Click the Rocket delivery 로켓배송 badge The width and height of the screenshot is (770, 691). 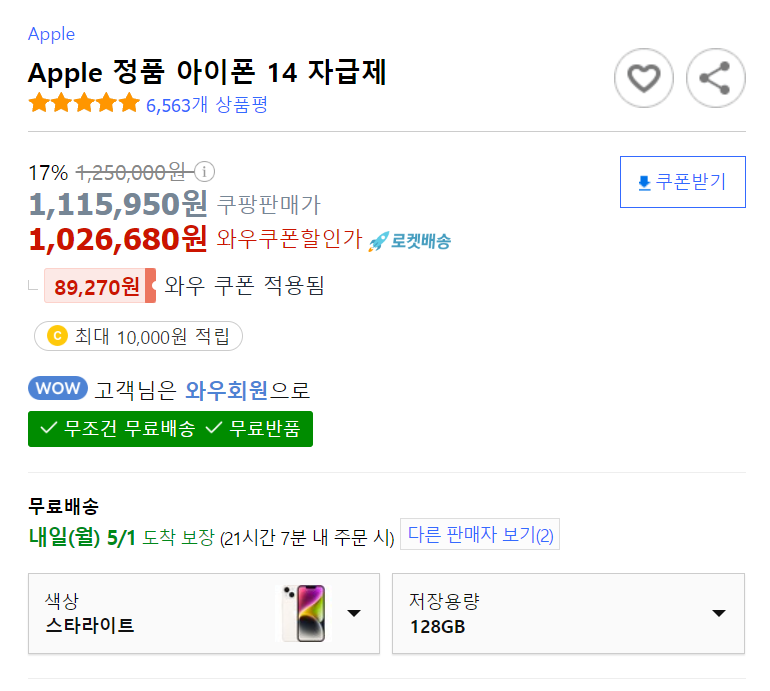coord(410,241)
